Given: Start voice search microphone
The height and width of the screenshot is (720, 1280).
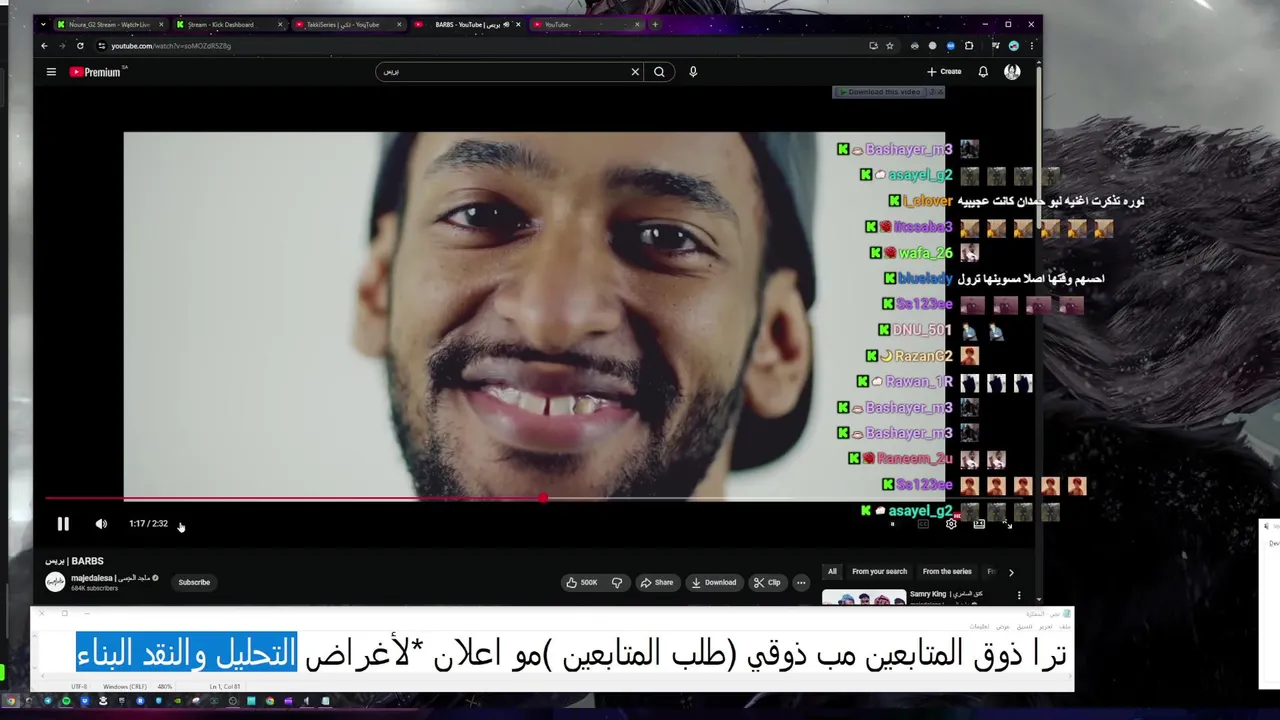Looking at the screenshot, I should [693, 72].
